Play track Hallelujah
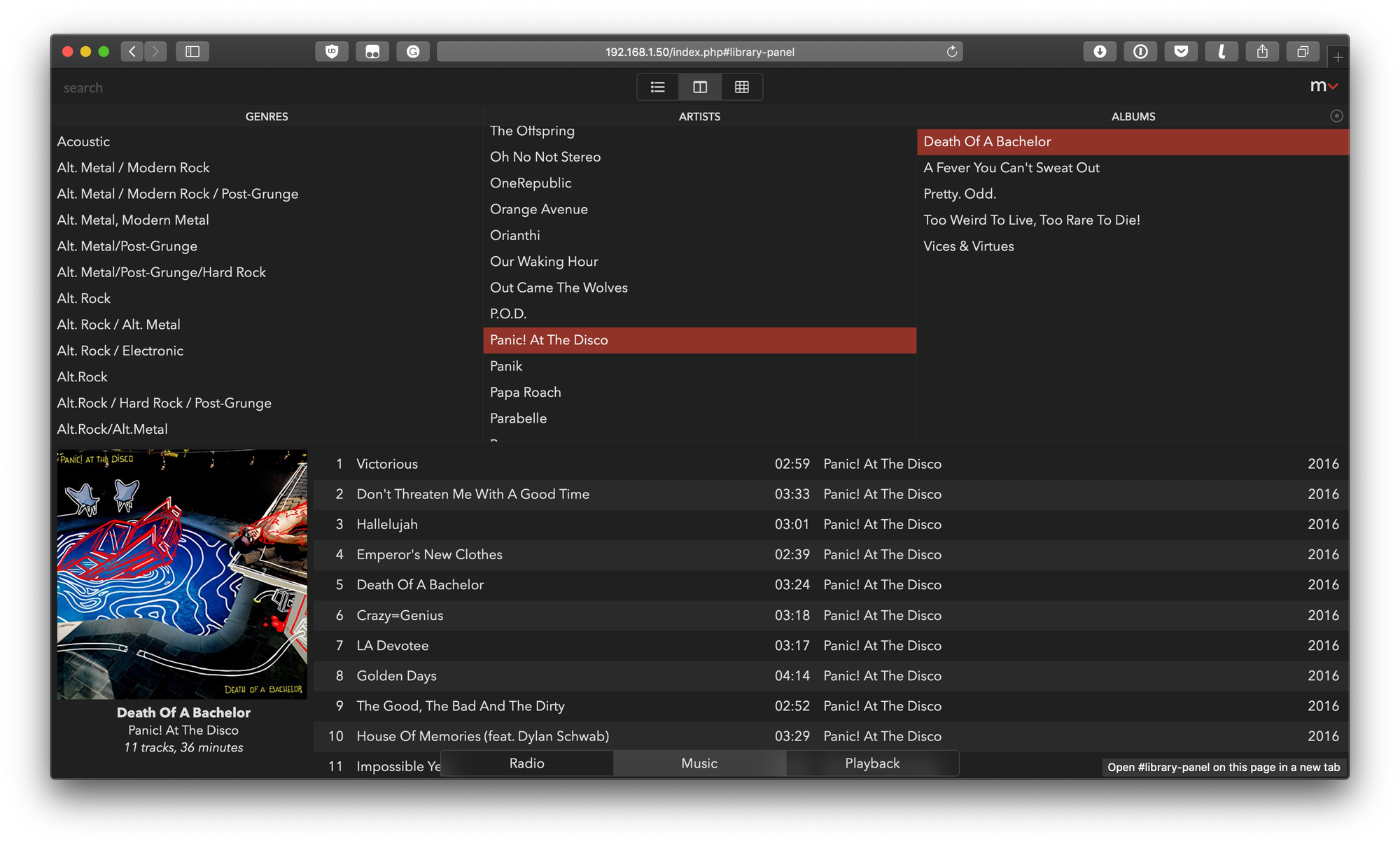Screen dimensions: 1400x846 click(x=832, y=524)
